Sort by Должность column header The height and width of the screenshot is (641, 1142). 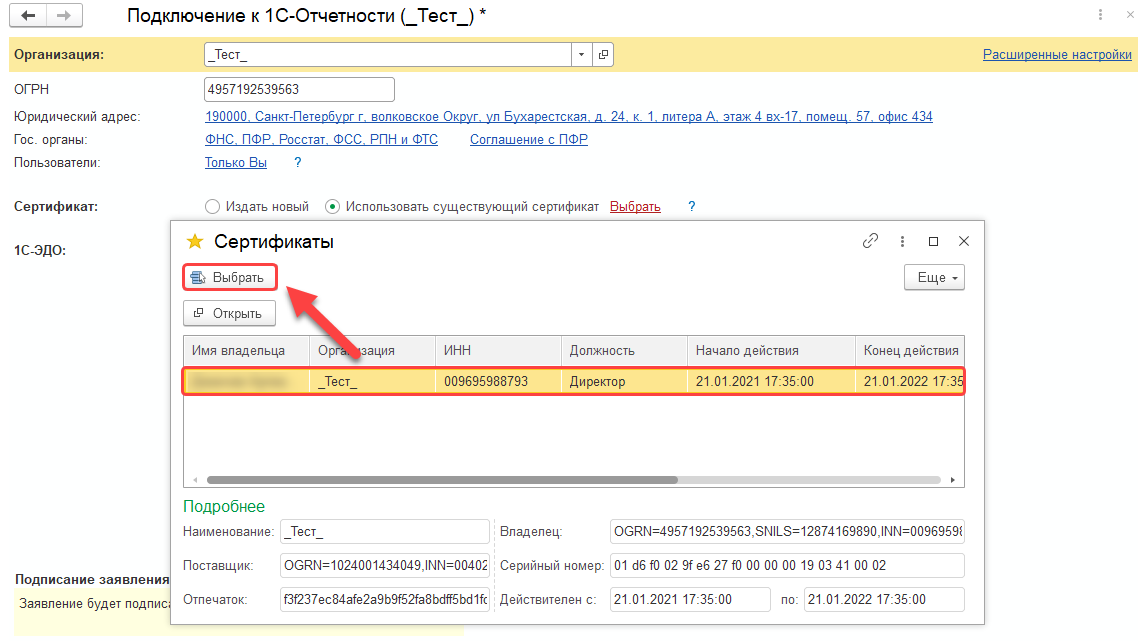(624, 351)
